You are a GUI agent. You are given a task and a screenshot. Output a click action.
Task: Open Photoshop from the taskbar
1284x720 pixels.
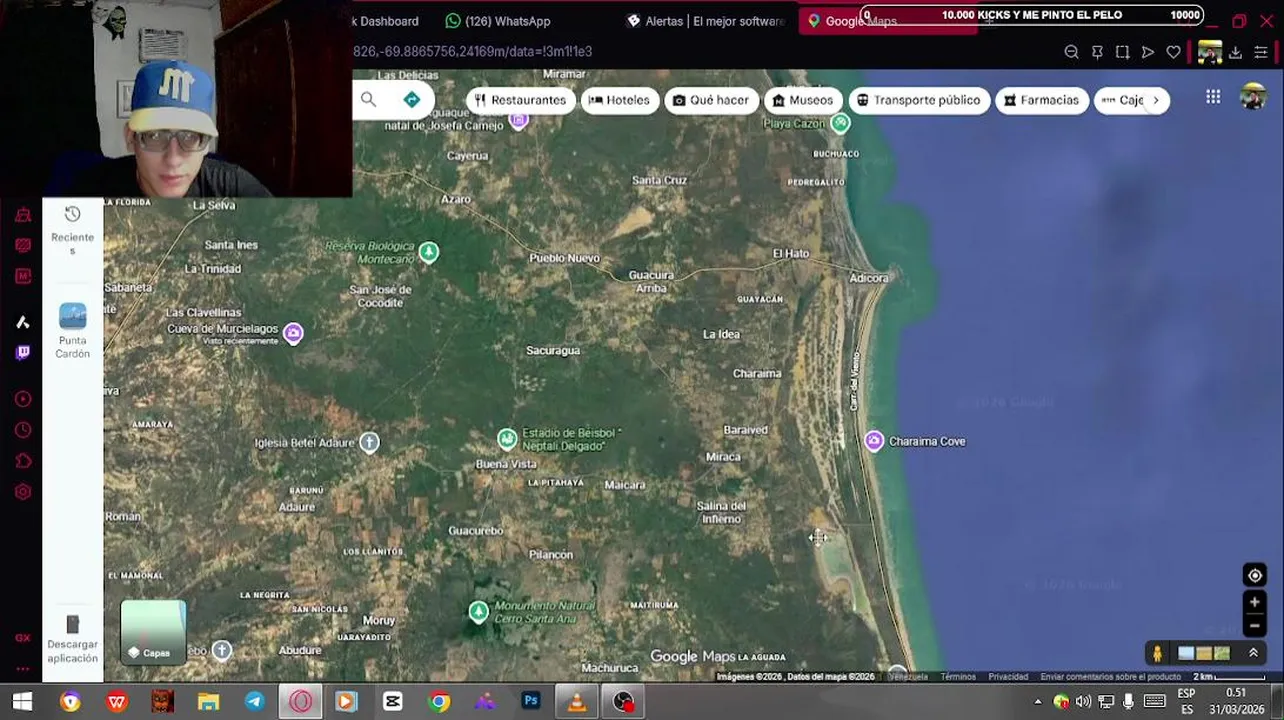click(531, 702)
